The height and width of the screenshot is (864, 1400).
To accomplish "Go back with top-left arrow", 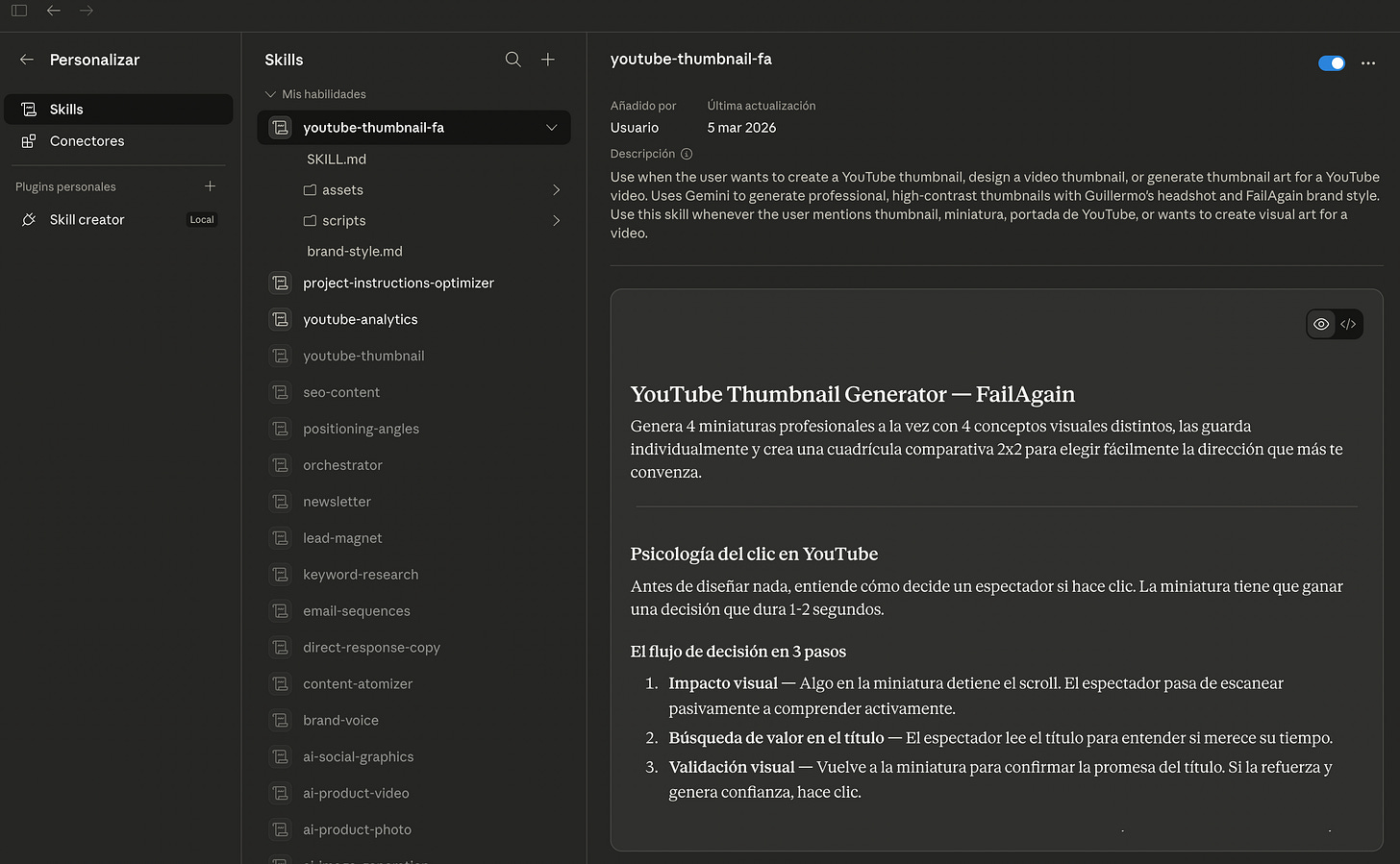I will point(54,11).
